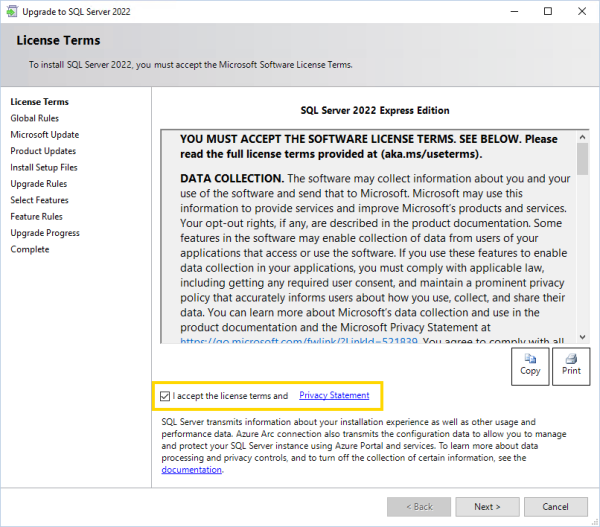
Task: Click the SQL Server installer title bar icon
Action: click(x=13, y=11)
